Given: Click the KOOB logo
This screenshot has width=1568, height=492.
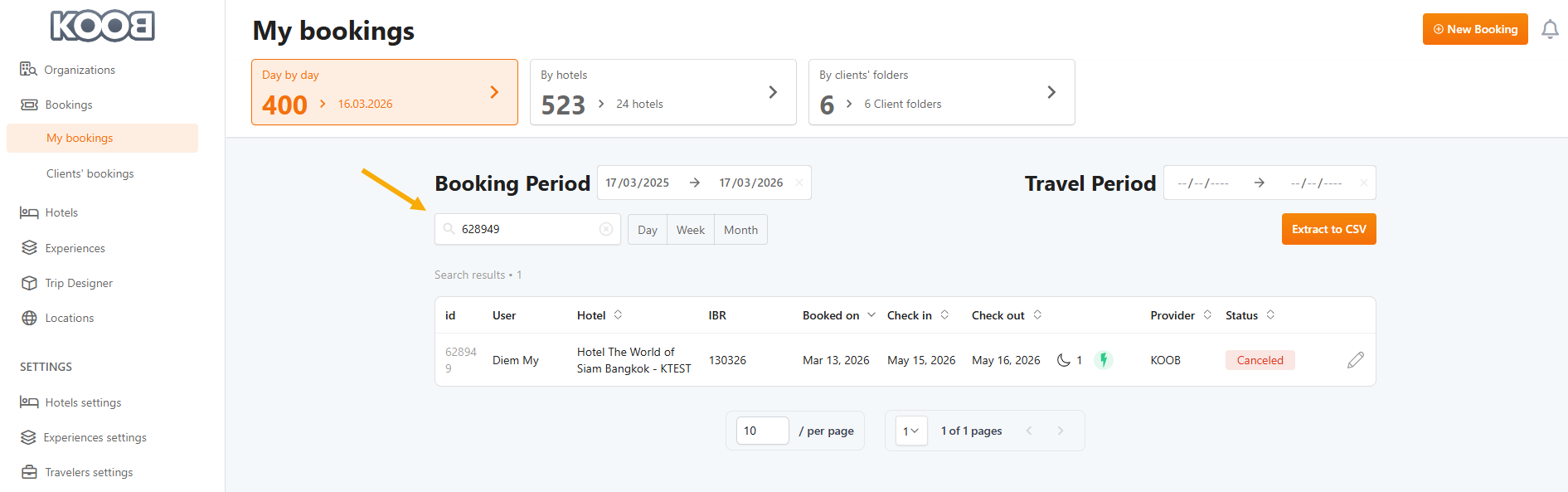Looking at the screenshot, I should pyautogui.click(x=103, y=27).
